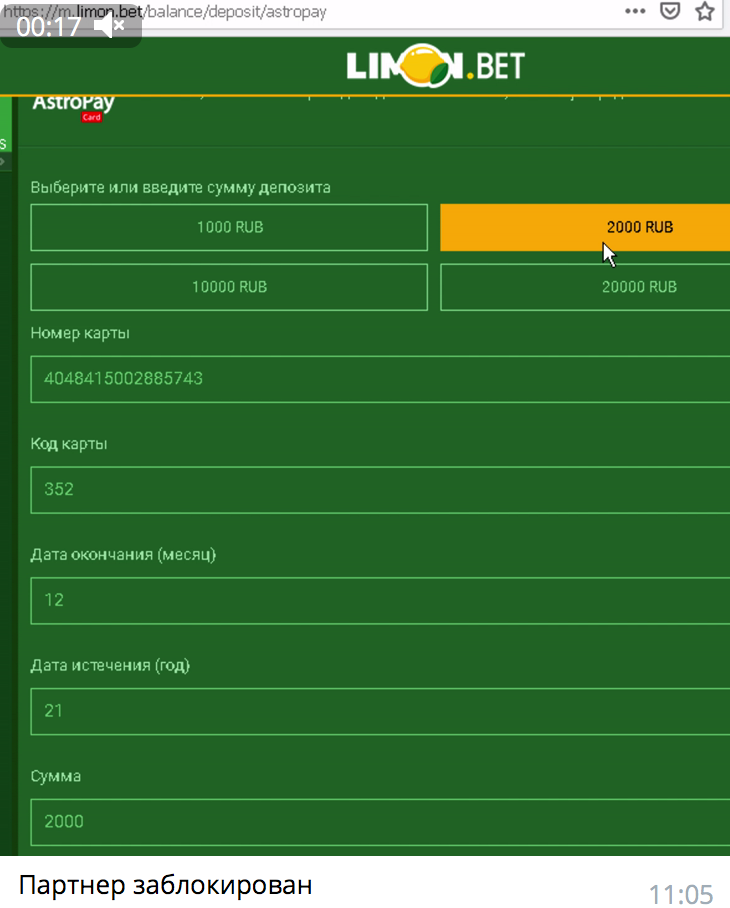Click the expiry year field showing 21
Image resolution: width=730 pixels, height=908 pixels.
(x=380, y=711)
